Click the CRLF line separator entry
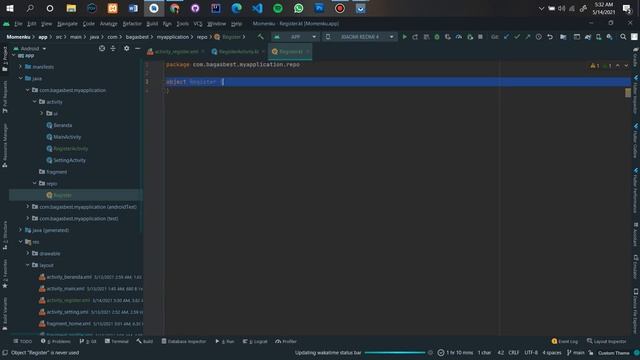640x360 pixels. click(513, 353)
